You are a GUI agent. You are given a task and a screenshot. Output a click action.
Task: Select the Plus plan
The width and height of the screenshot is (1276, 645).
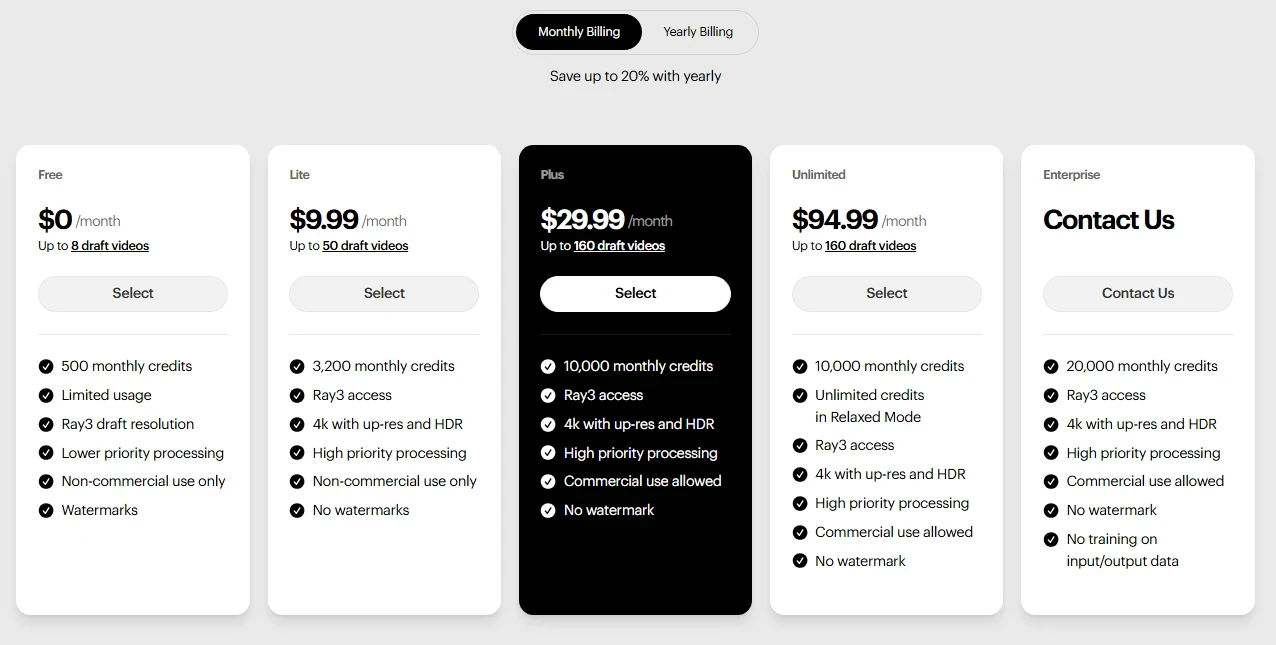point(635,293)
